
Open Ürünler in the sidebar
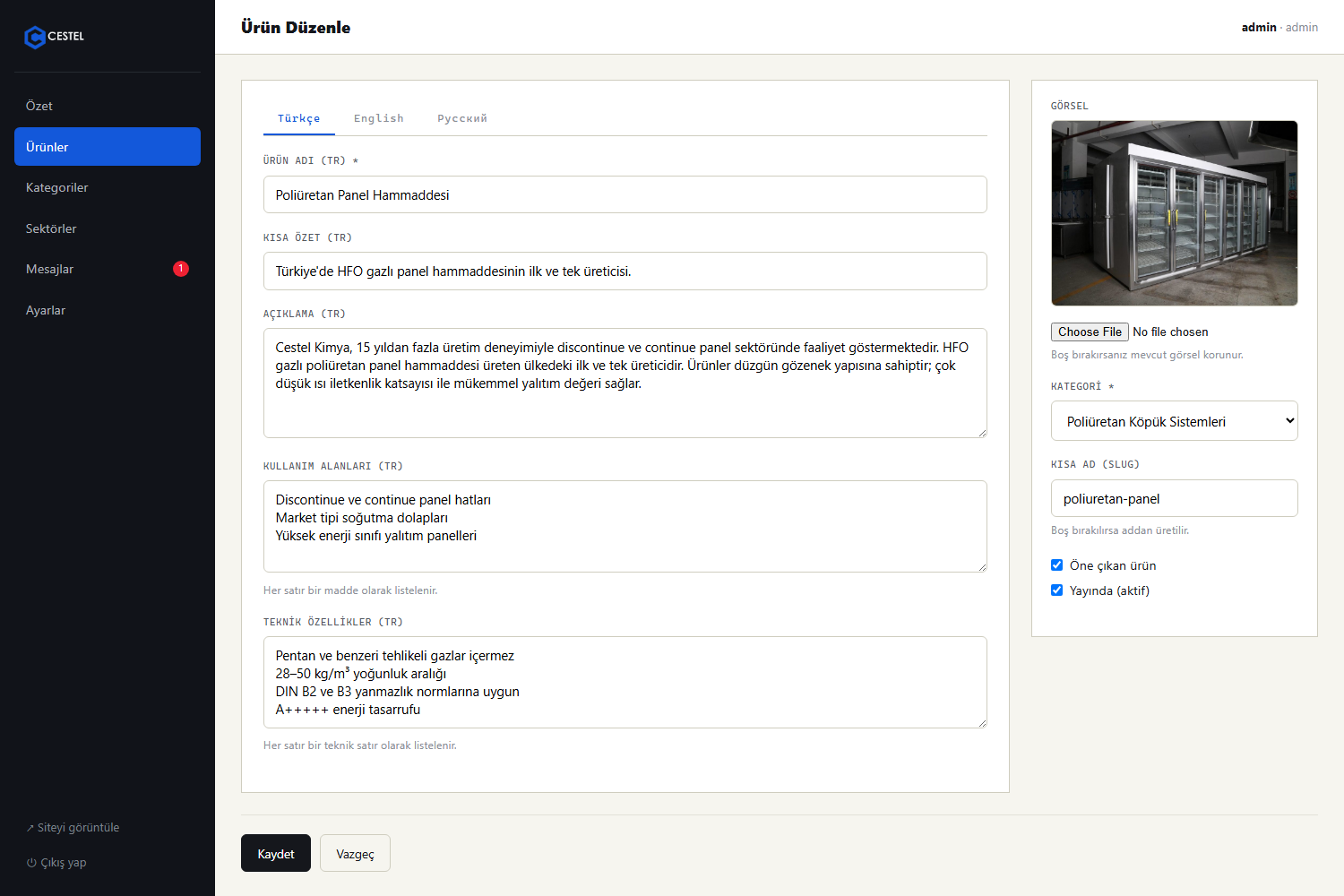click(x=108, y=147)
